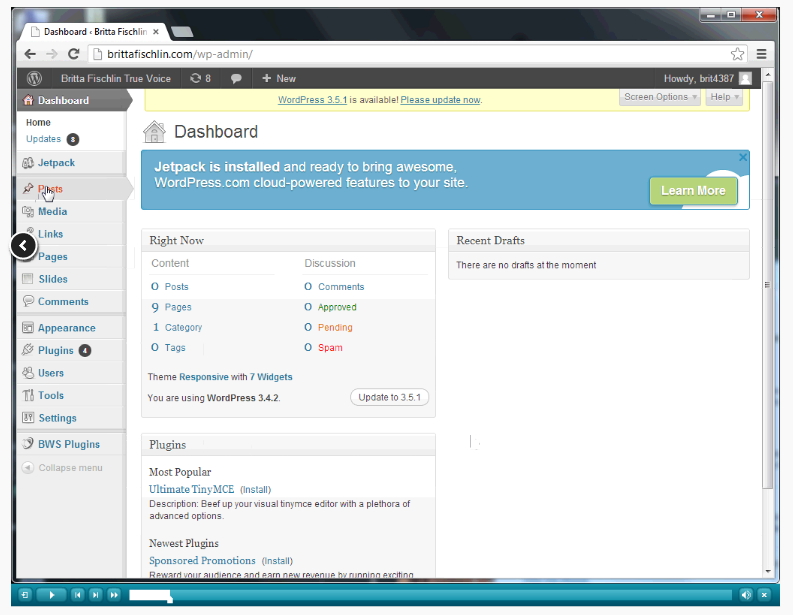Go back with the browser back arrow

coord(30,54)
